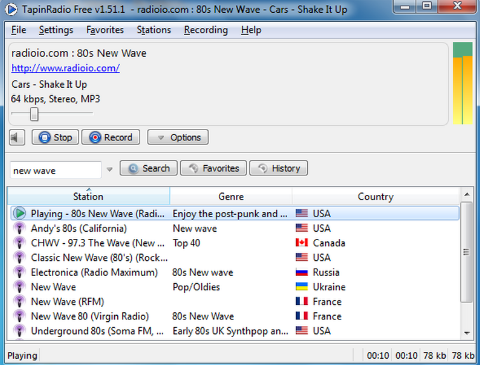The height and width of the screenshot is (365, 480).
Task: Click the 'Pop/Oldies' genre cell
Action: pos(196,287)
